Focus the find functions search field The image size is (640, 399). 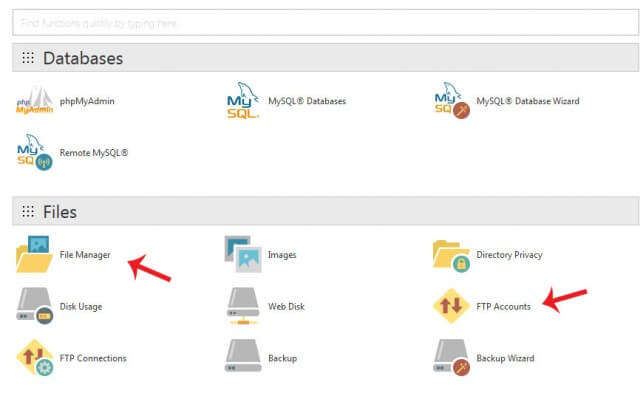point(326,22)
